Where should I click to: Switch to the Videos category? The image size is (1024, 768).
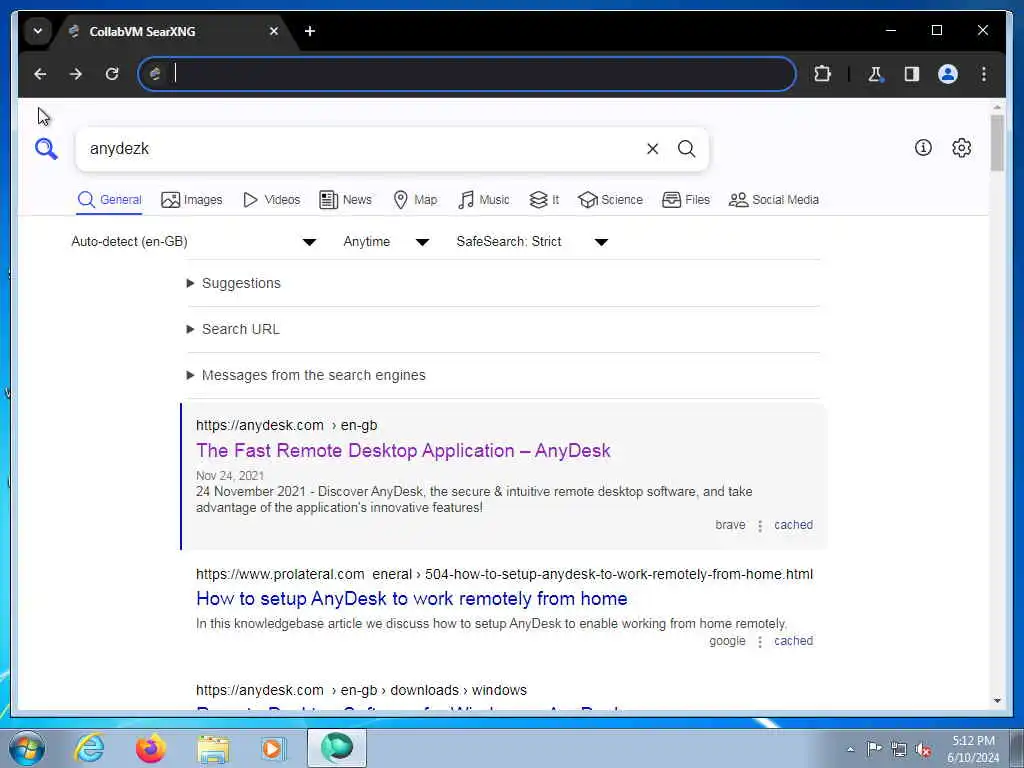(x=272, y=200)
